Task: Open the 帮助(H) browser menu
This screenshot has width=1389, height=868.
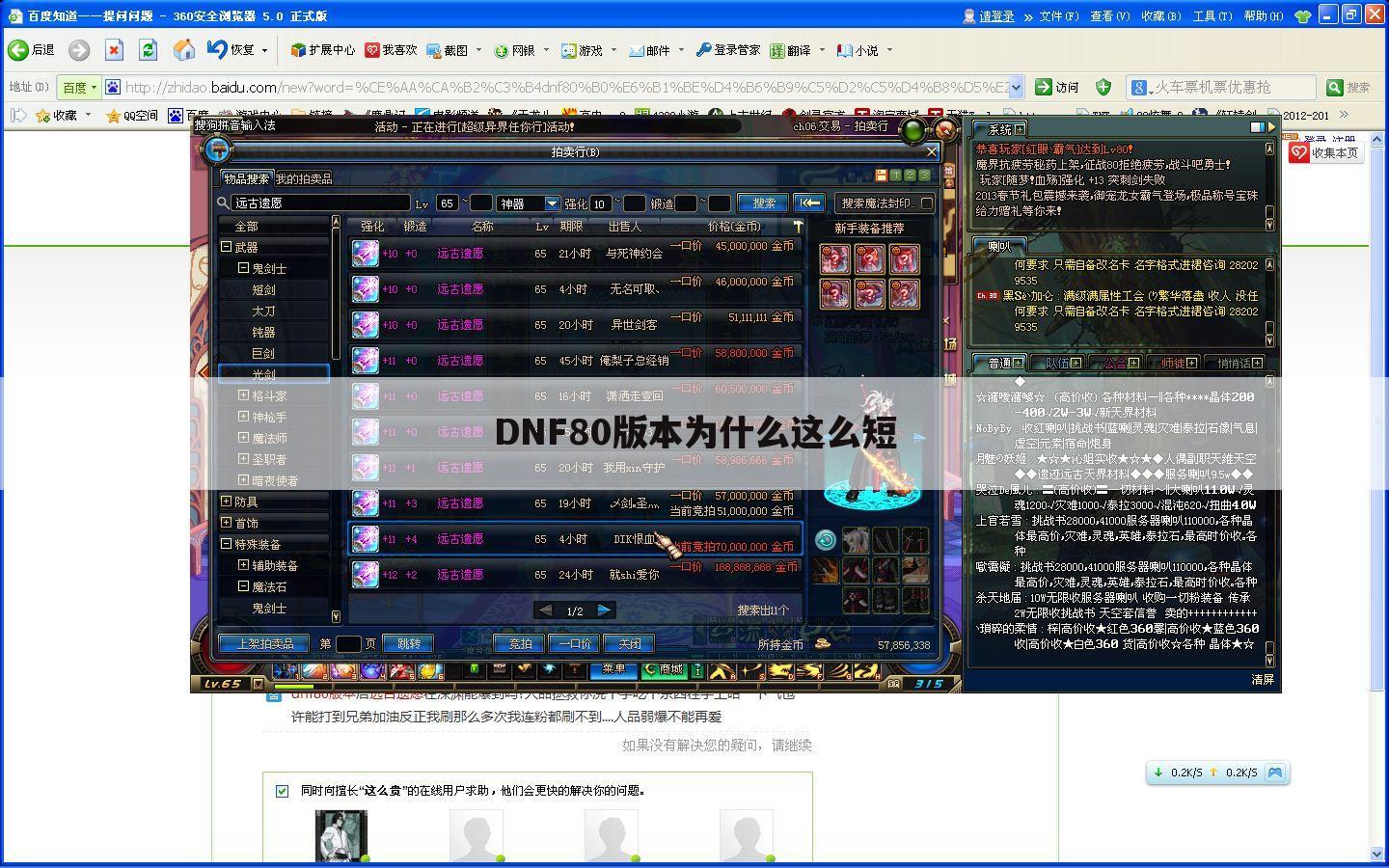Action: click(x=1264, y=15)
